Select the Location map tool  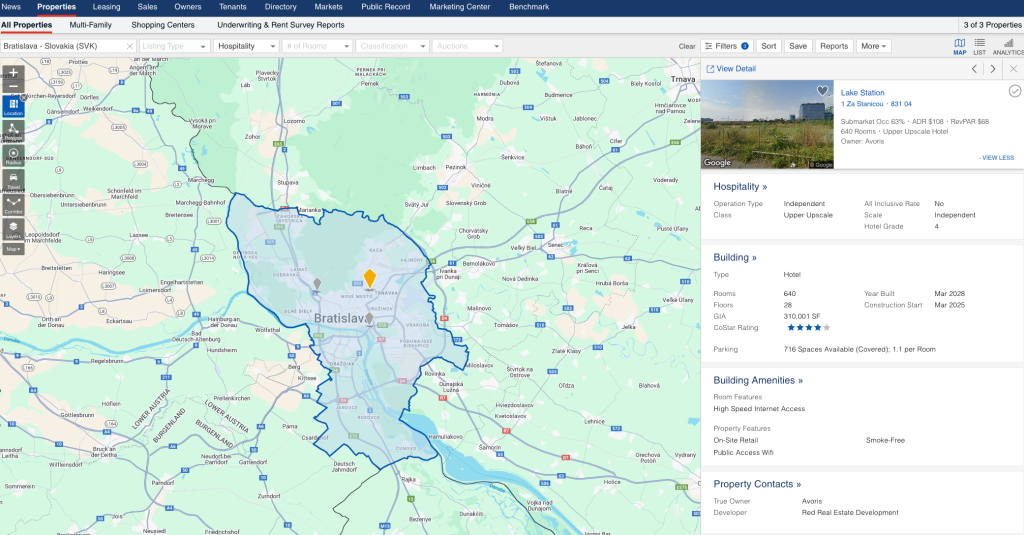pos(13,106)
